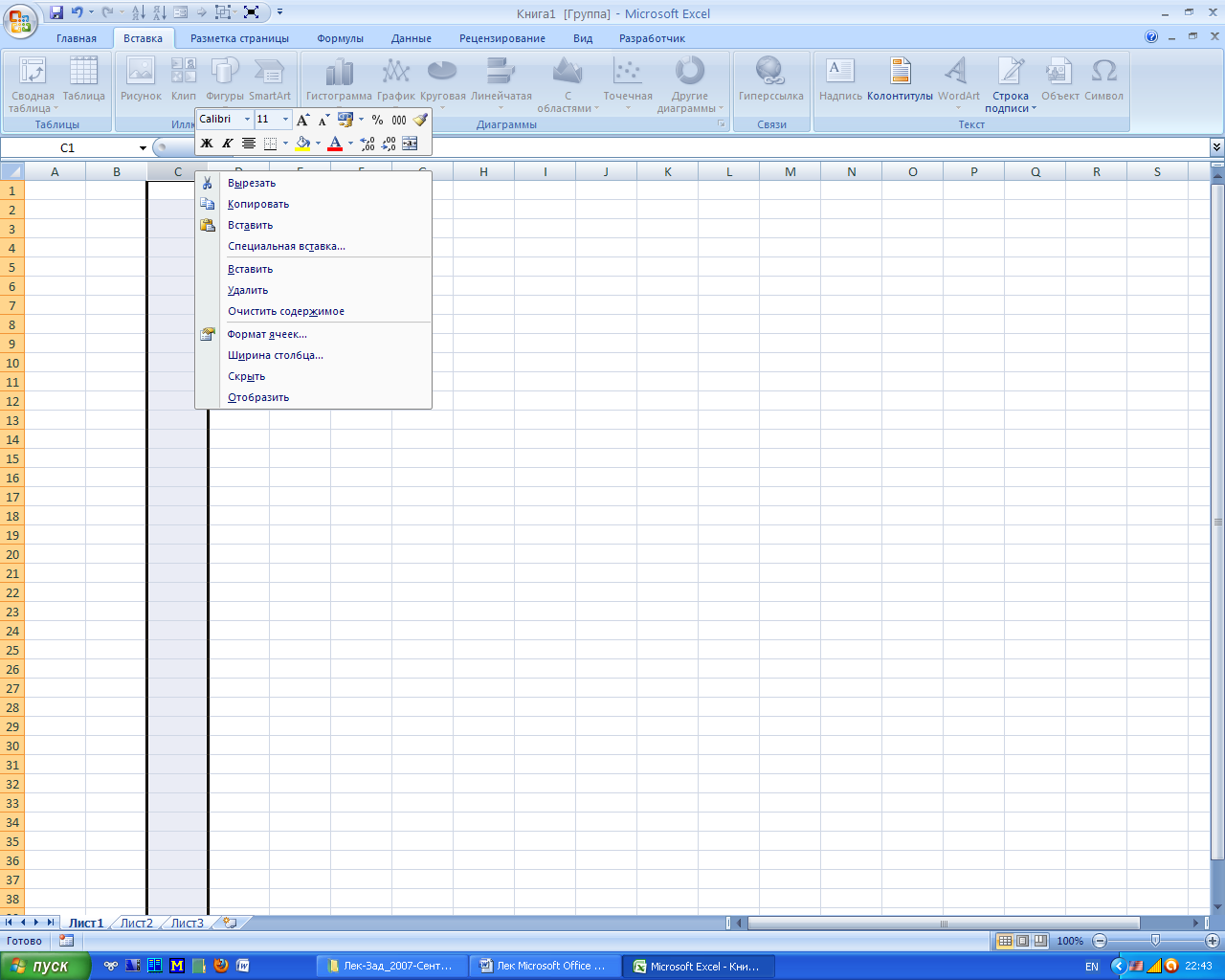Open the Формулы ribbon tab
The height and width of the screenshot is (980, 1225).
[341, 38]
